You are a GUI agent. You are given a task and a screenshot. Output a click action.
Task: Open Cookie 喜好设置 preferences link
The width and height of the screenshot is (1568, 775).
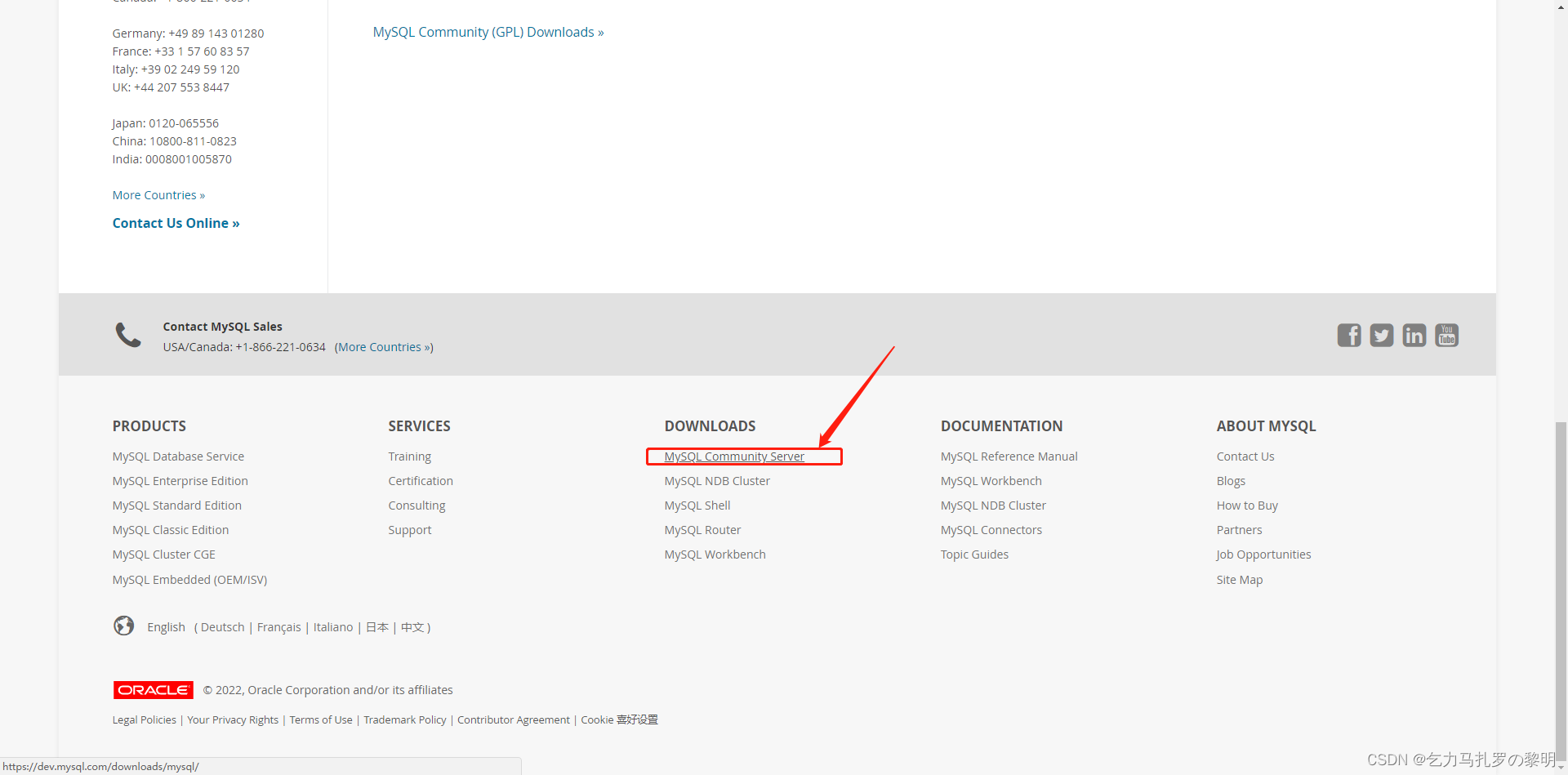(x=619, y=719)
